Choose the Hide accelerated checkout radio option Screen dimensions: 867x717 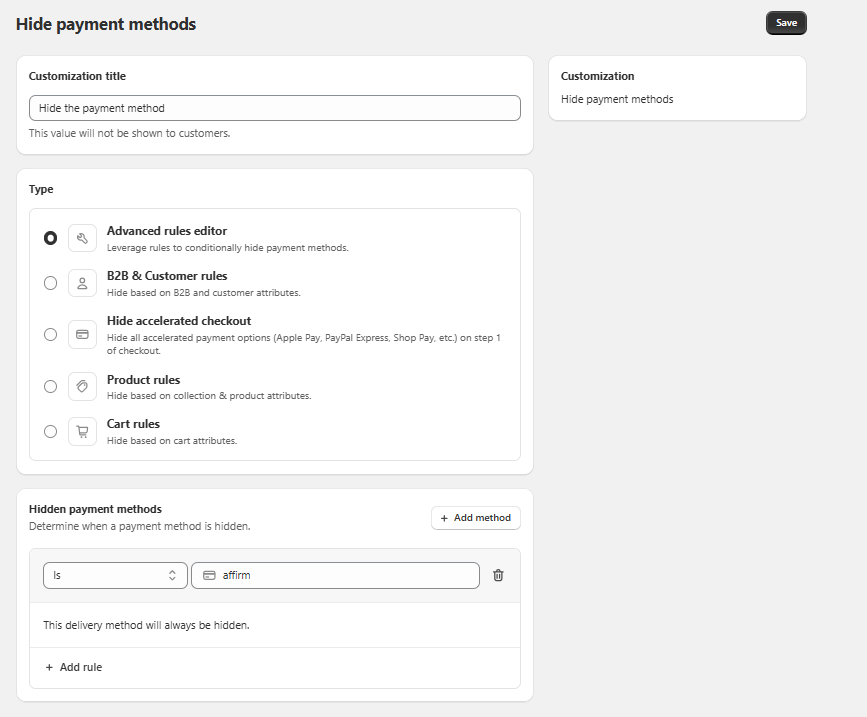click(50, 335)
